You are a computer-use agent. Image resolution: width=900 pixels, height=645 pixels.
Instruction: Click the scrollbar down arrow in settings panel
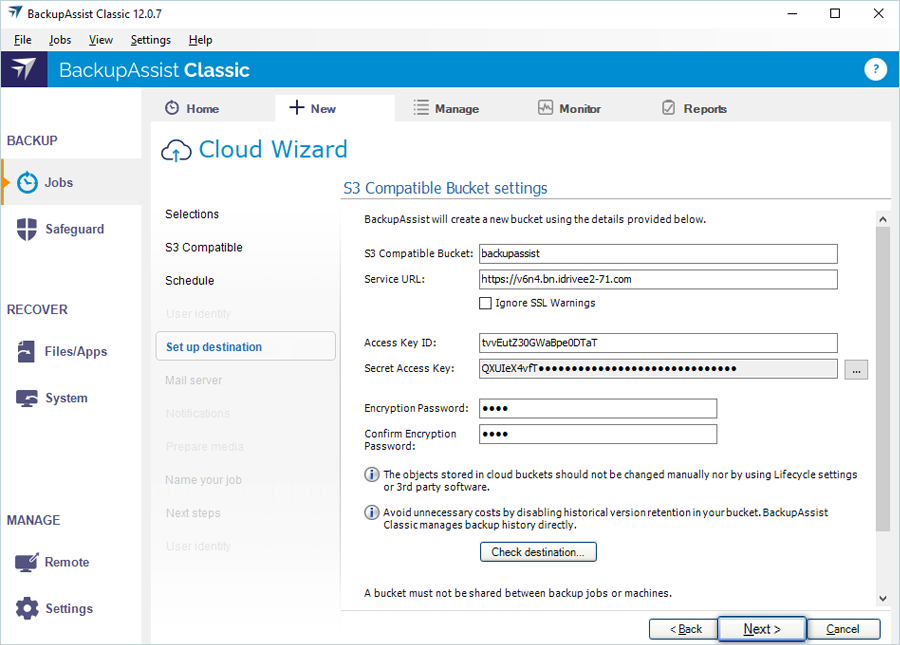click(x=883, y=599)
